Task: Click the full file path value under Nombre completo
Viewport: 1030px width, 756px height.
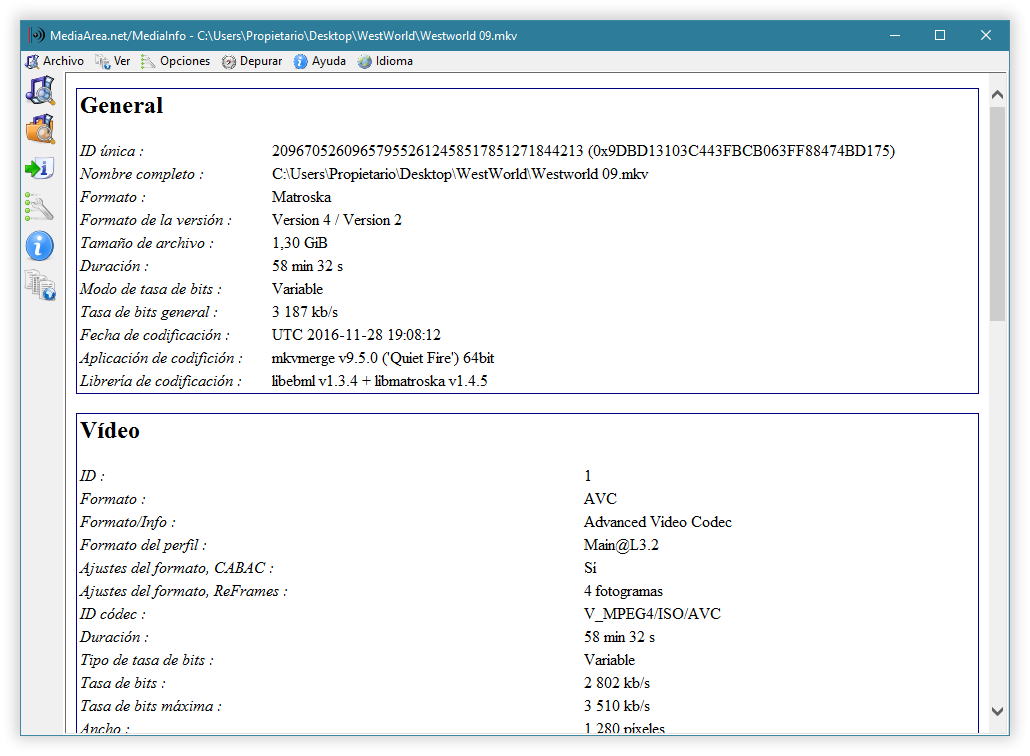Action: [x=460, y=174]
